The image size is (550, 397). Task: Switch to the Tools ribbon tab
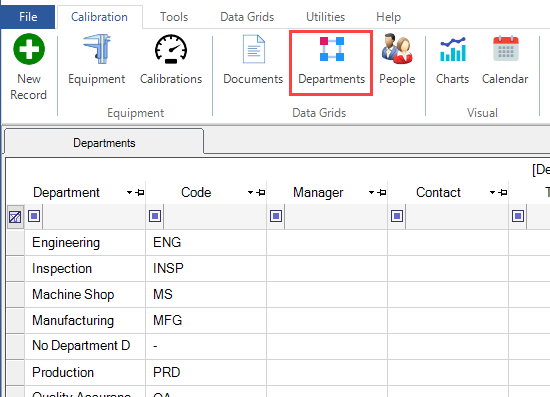coord(174,17)
